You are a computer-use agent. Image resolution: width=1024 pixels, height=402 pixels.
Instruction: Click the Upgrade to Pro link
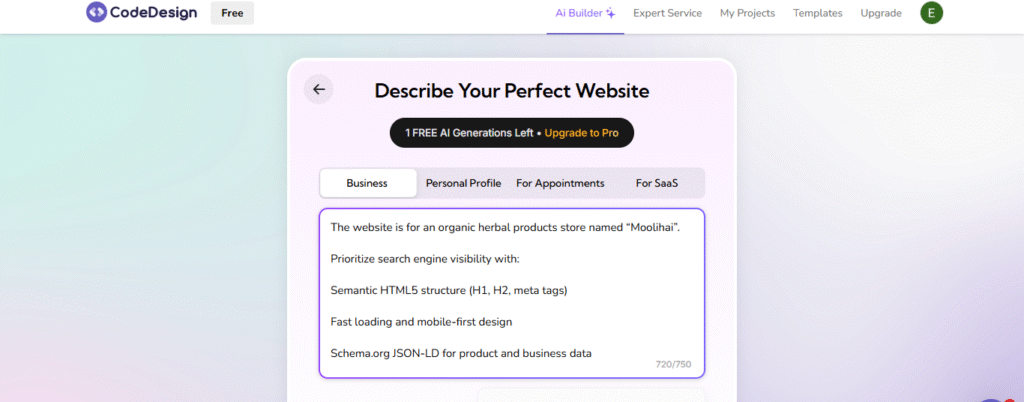[581, 133]
